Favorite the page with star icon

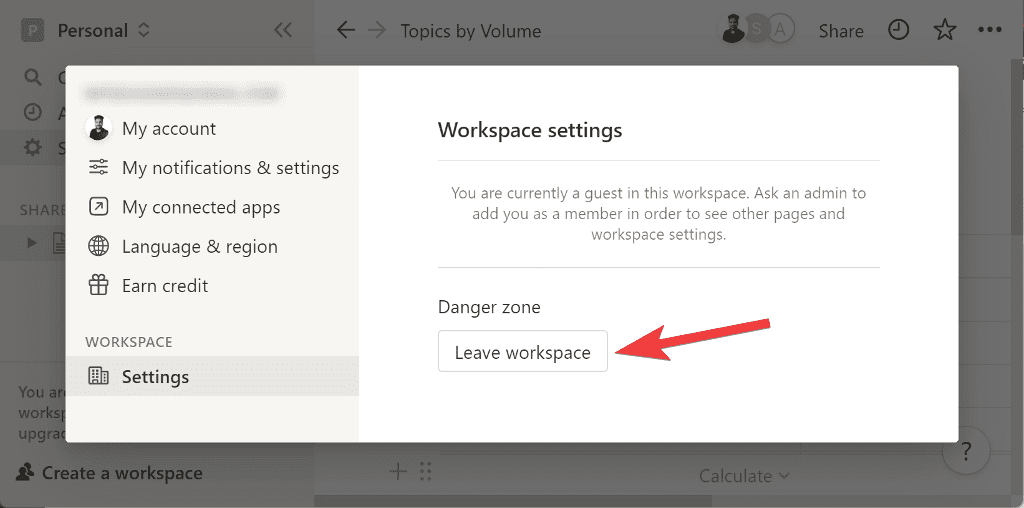(944, 31)
